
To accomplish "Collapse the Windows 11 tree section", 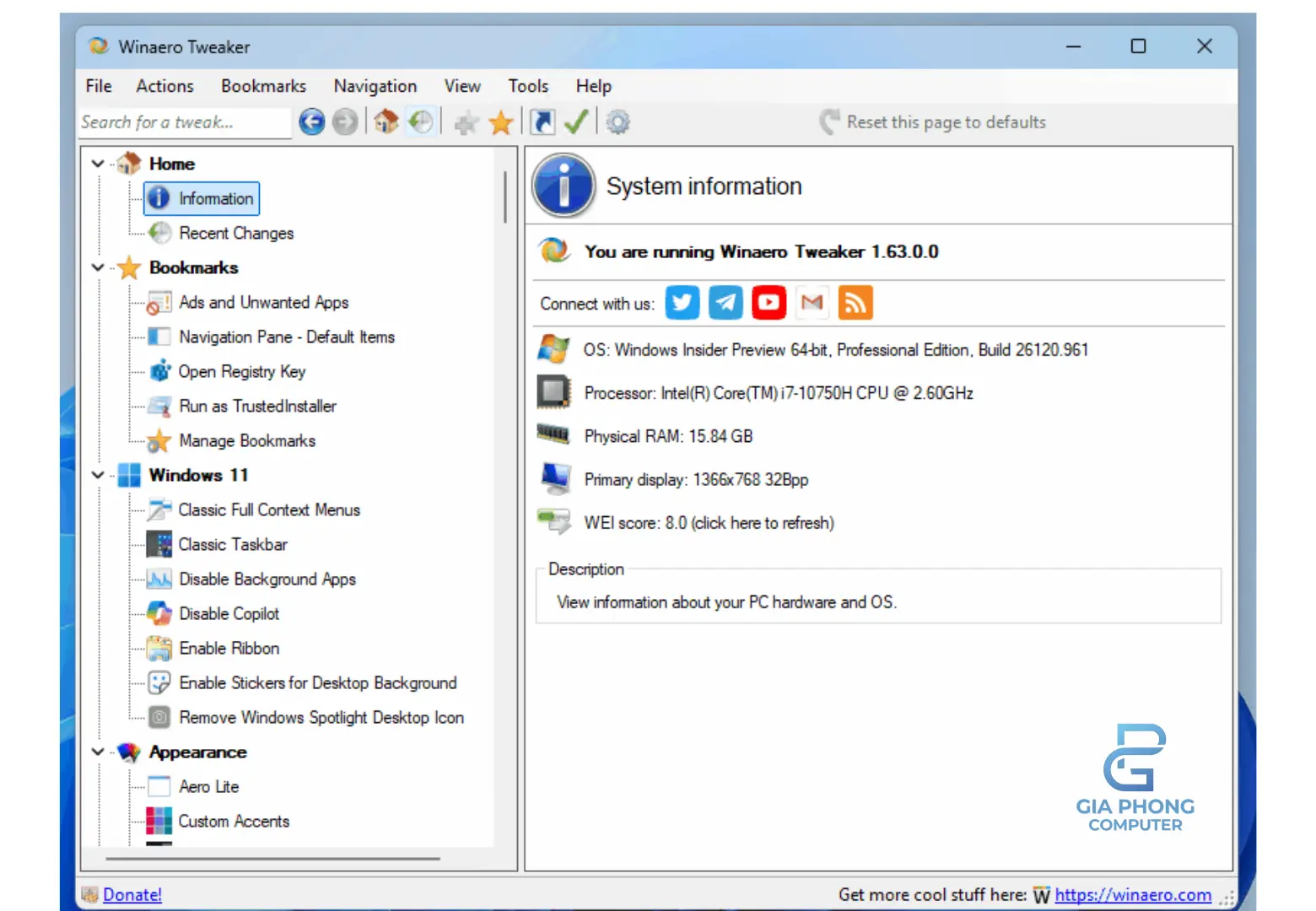I will 97,475.
